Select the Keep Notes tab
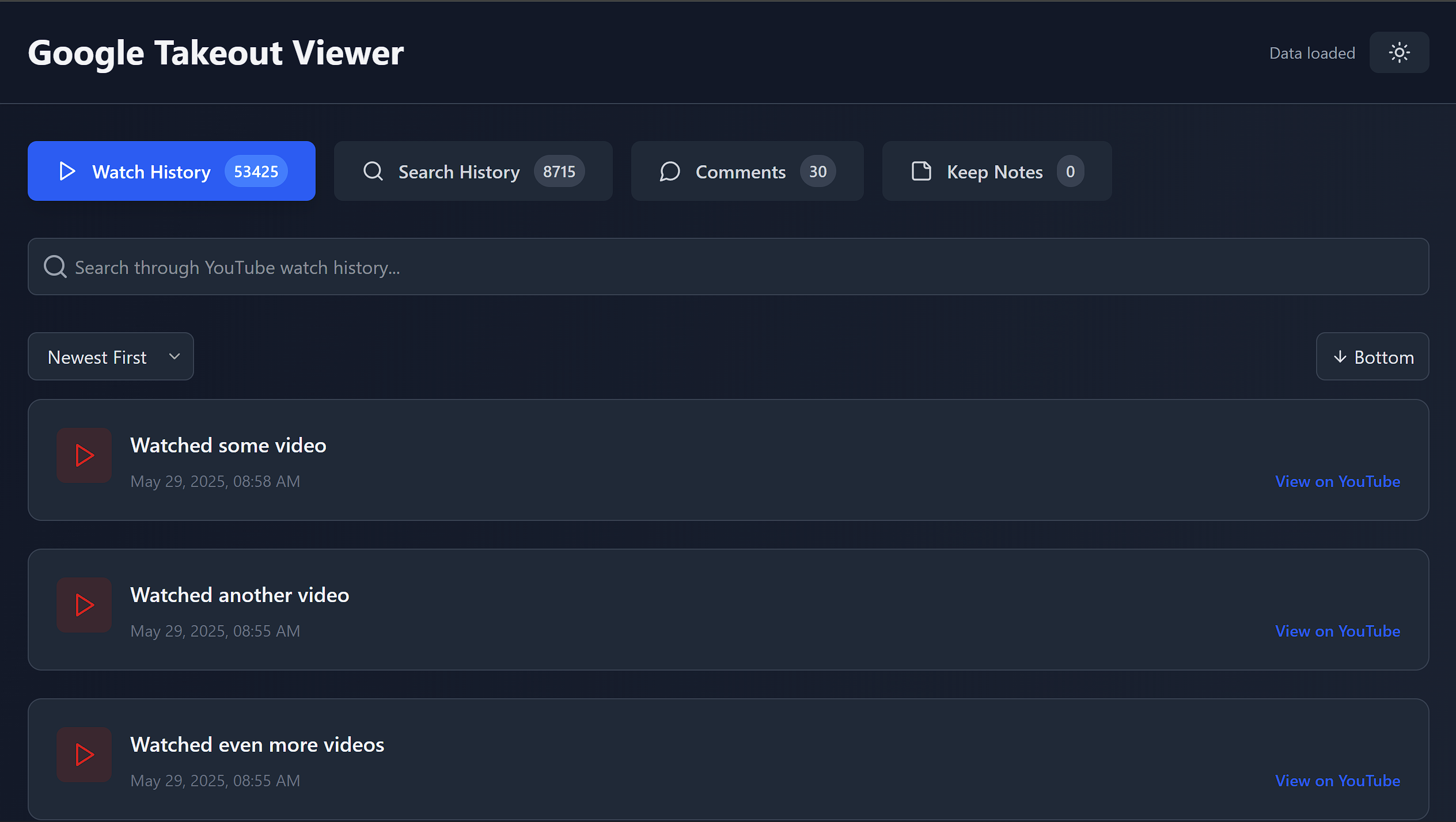This screenshot has height=822, width=1456. 996,172
